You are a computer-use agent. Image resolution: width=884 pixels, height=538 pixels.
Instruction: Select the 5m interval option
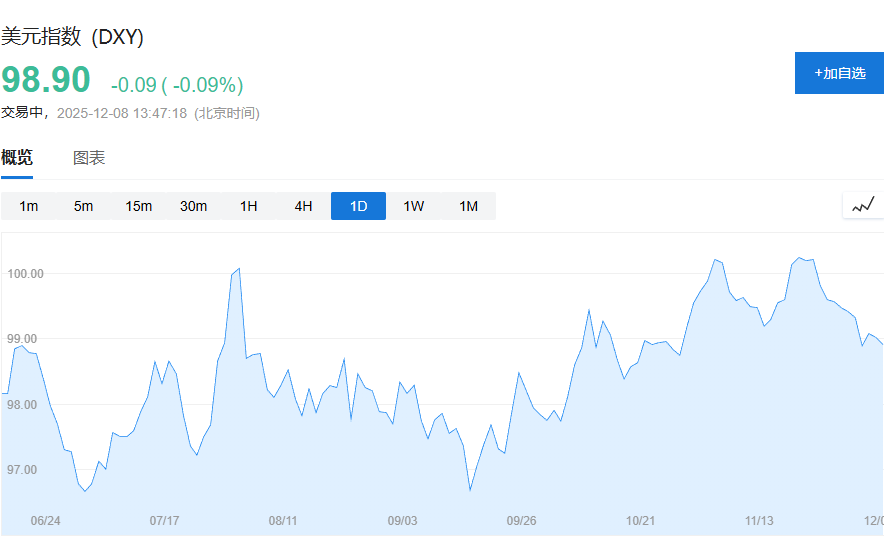click(x=83, y=207)
